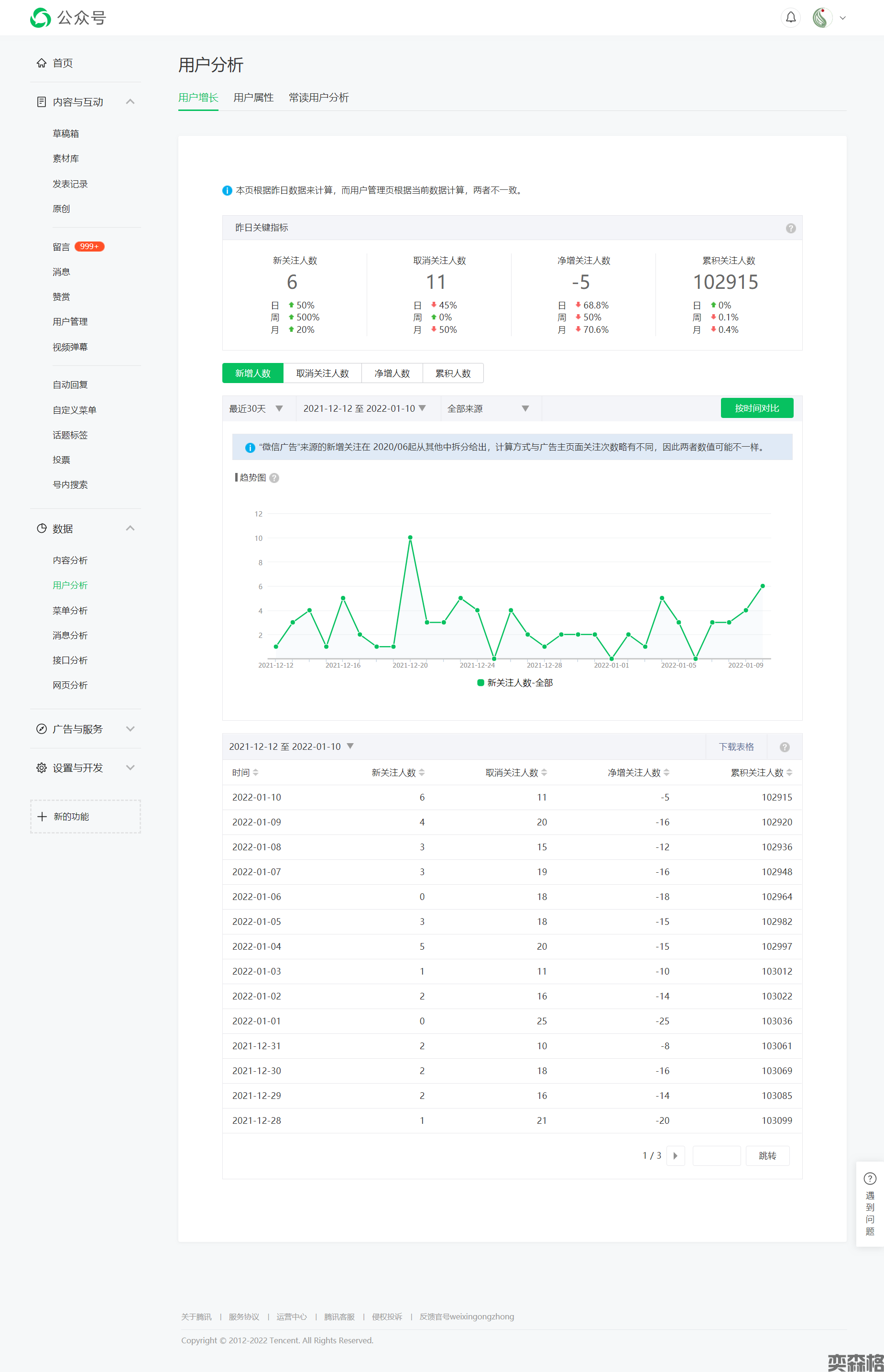
Task: Click the help icon in 昨日关键指标 header
Action: tap(790, 229)
